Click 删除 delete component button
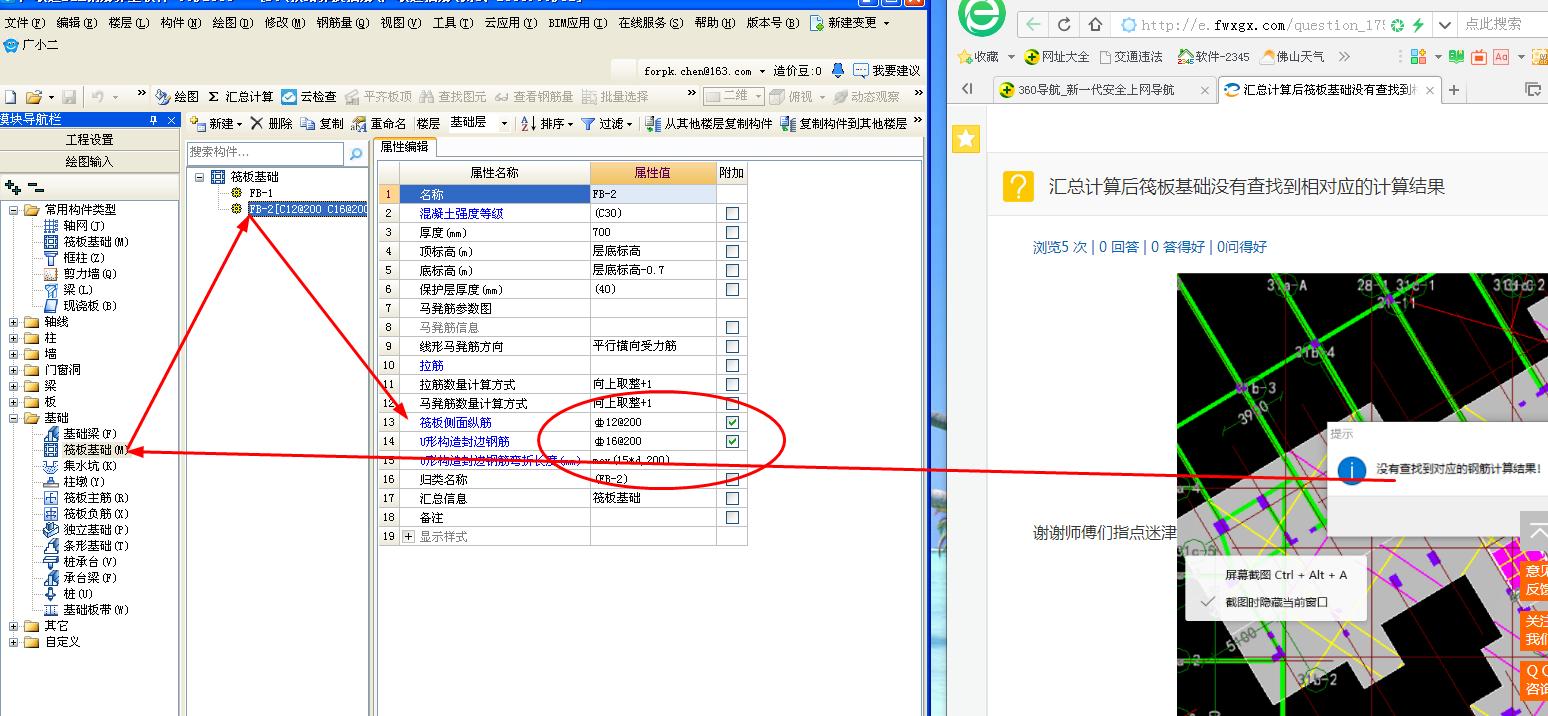1548x716 pixels. (x=271, y=123)
